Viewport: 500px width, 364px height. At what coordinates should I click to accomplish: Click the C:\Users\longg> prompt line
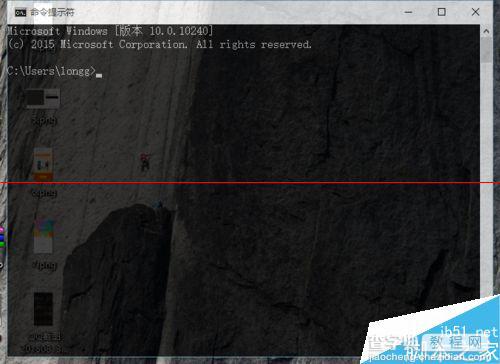click(55, 71)
